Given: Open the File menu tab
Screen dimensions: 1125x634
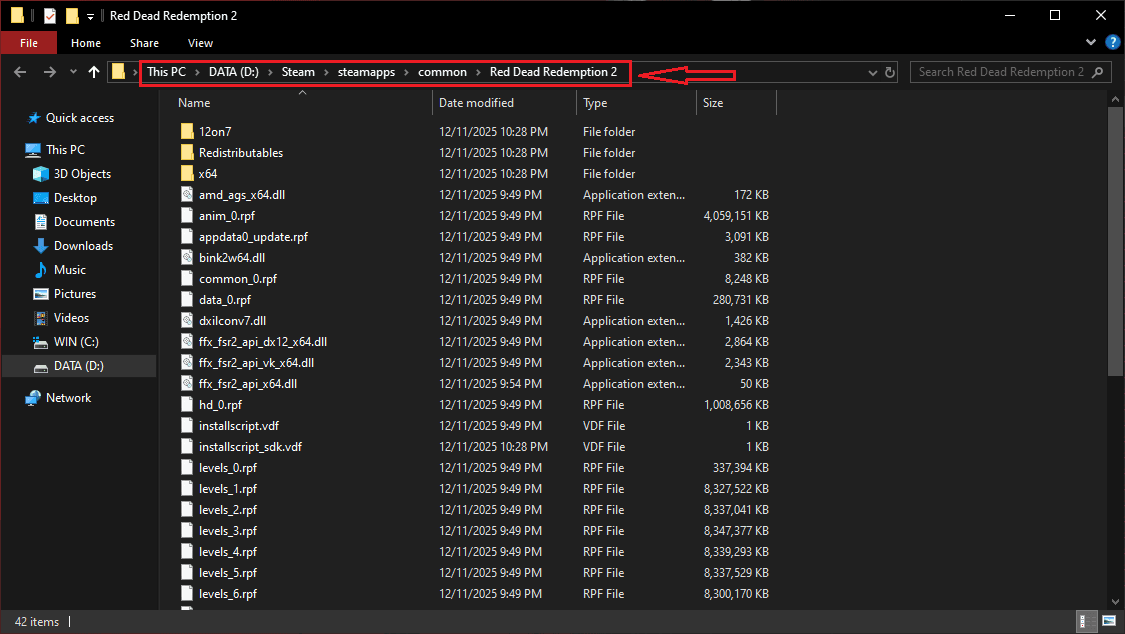Looking at the screenshot, I should [29, 43].
